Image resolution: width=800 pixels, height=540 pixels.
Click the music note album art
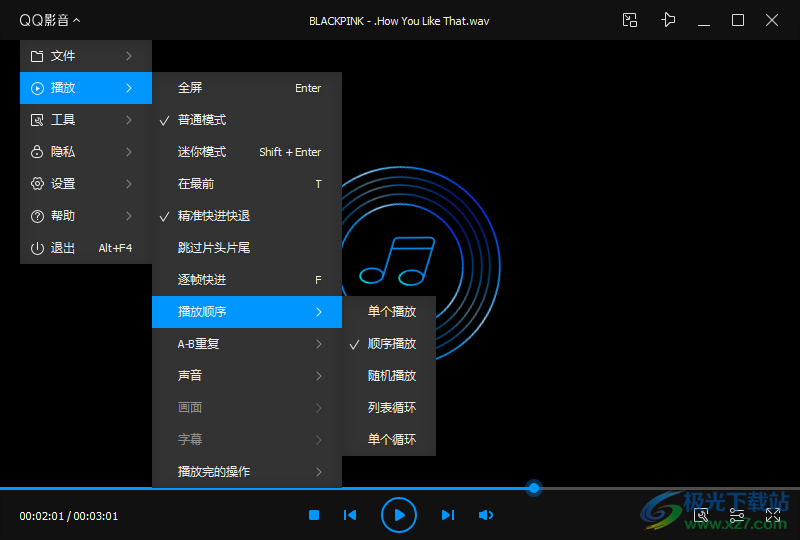click(x=397, y=261)
